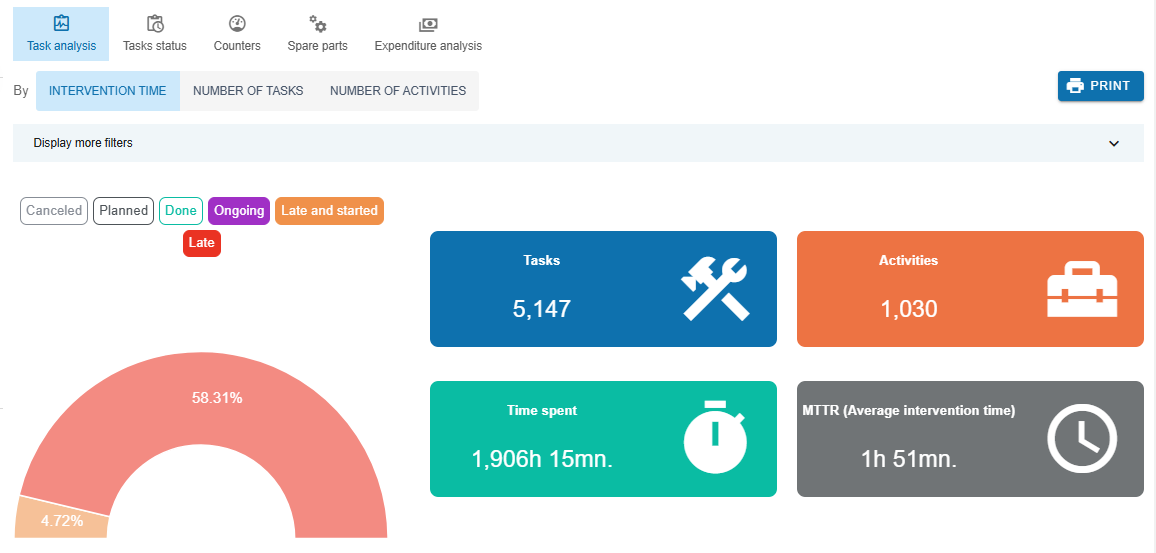Toggle the red Late status filter
The width and height of the screenshot is (1156, 553).
pos(202,243)
